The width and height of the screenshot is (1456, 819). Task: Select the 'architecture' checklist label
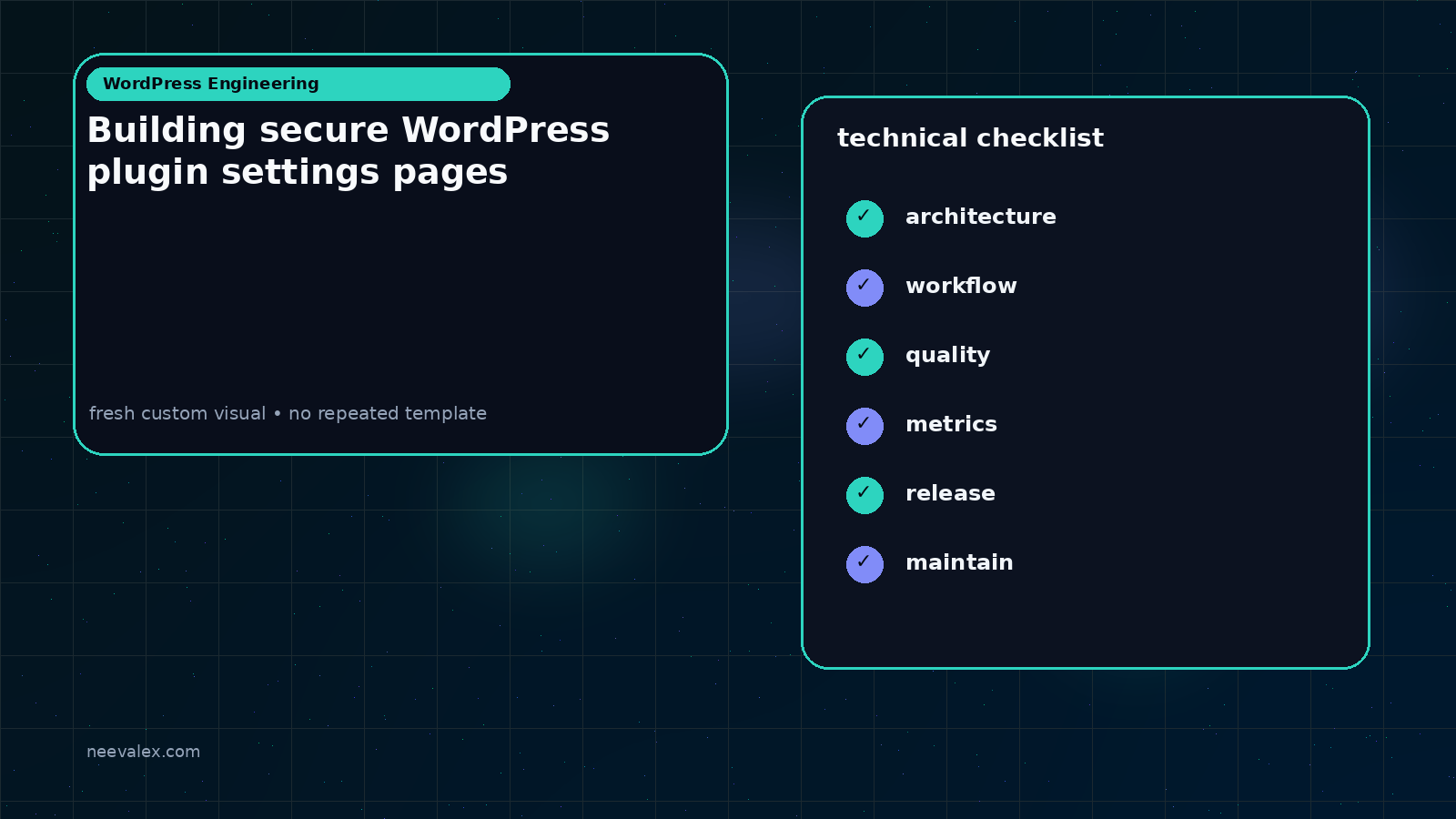coord(981,217)
